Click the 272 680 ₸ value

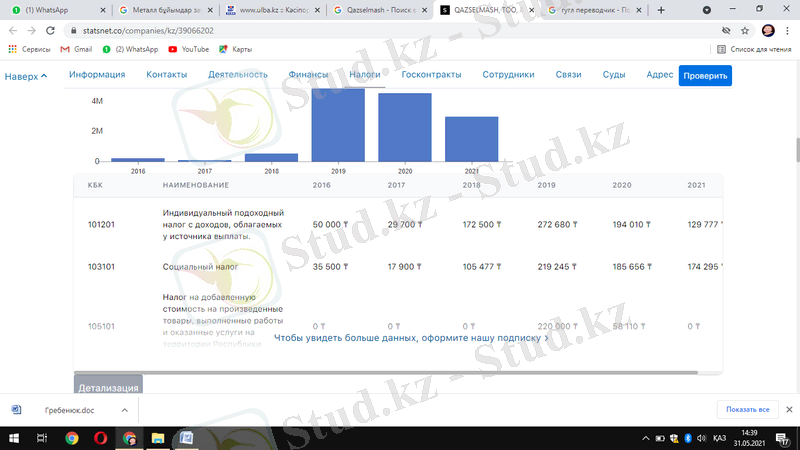coord(557,224)
